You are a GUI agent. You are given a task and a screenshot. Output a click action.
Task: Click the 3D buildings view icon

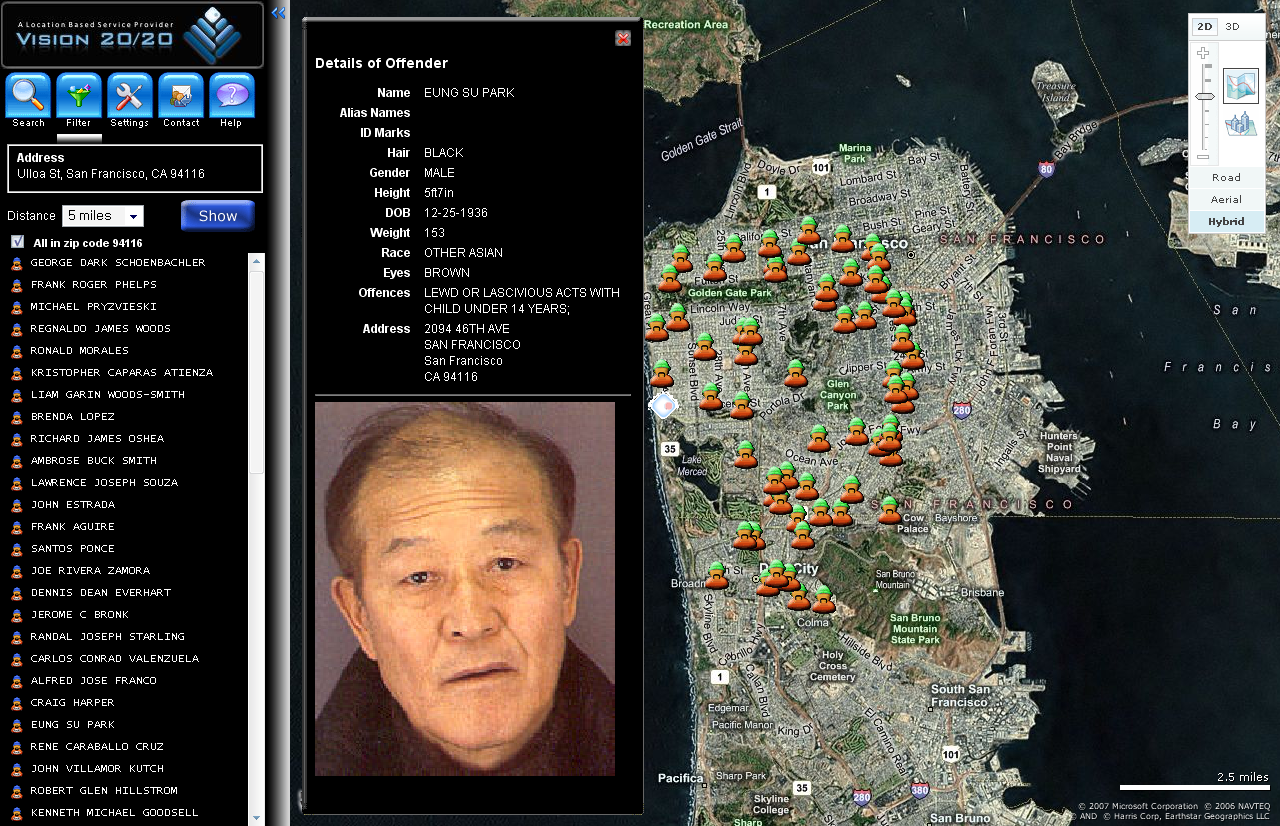click(1241, 126)
